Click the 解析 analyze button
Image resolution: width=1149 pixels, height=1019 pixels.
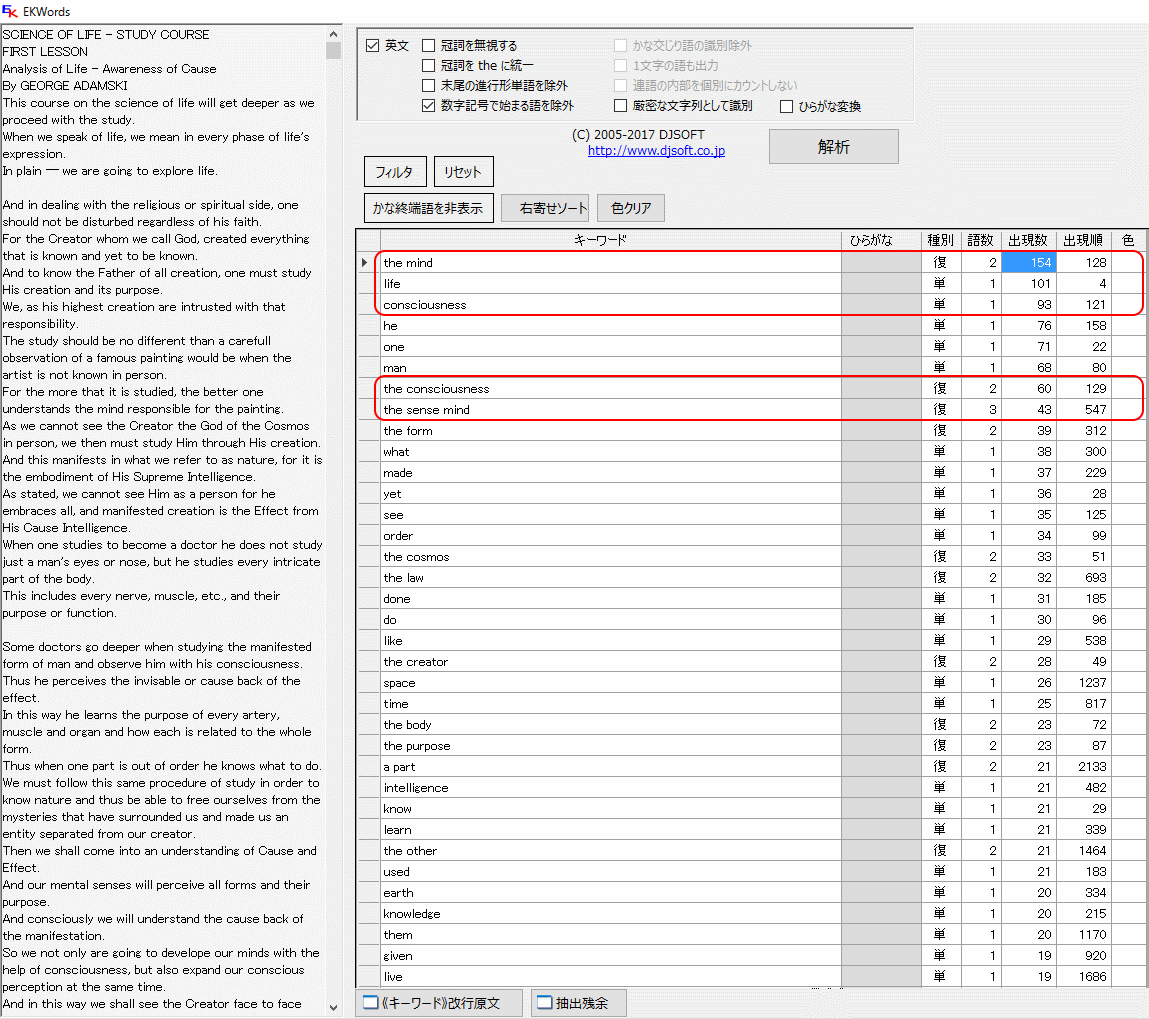[833, 147]
